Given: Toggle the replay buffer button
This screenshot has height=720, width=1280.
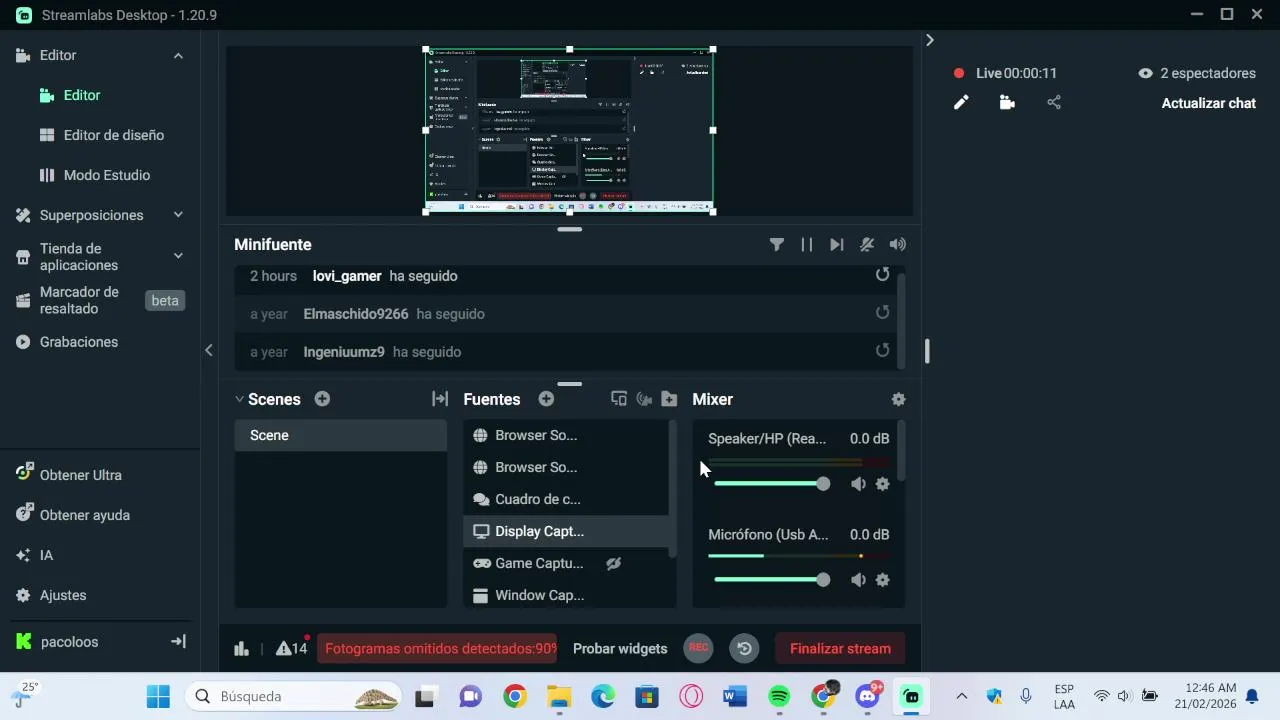Looking at the screenshot, I should 744,648.
